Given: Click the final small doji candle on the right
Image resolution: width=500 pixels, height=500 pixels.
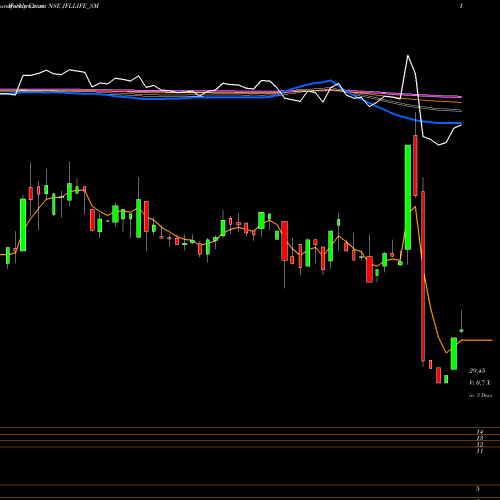Looking at the screenshot, I should (461, 330).
